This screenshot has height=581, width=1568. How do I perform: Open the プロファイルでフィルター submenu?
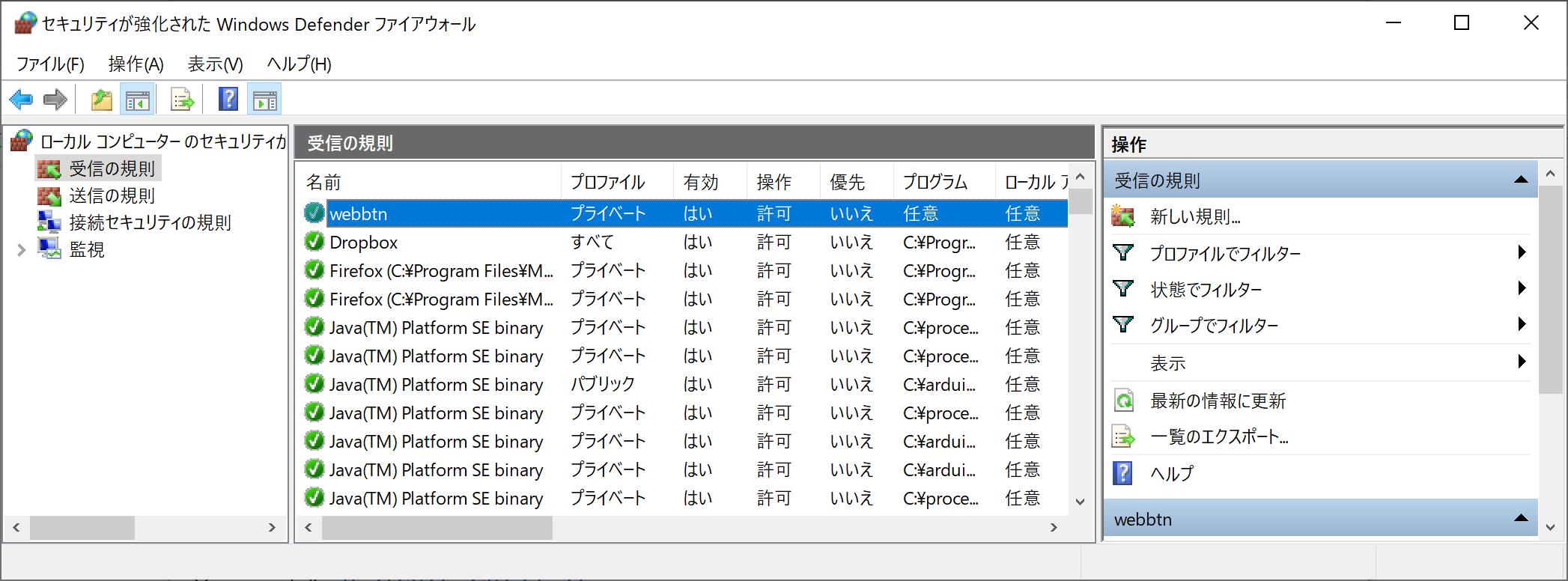[x=1225, y=254]
